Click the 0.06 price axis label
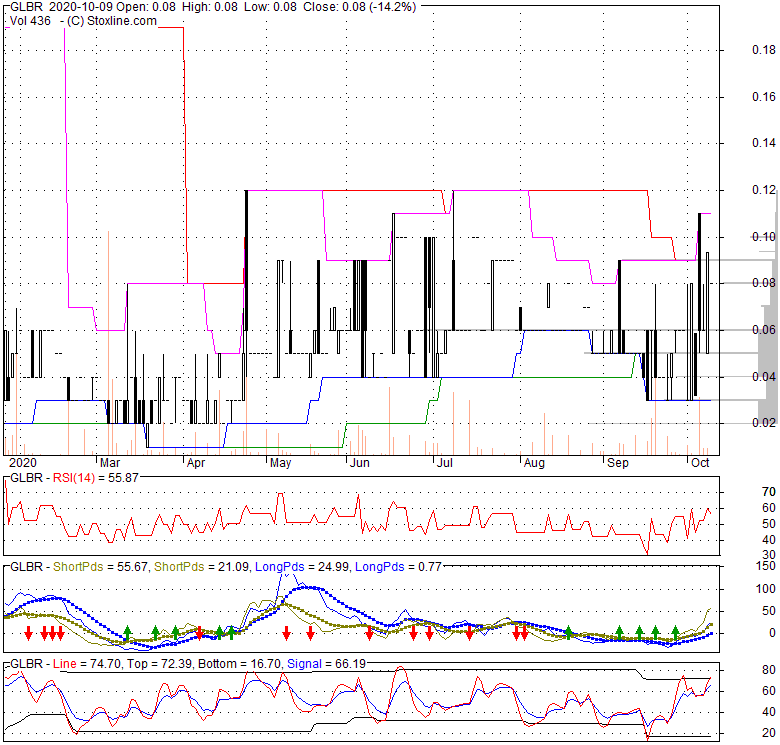This screenshot has height=745, width=780. coord(764,330)
